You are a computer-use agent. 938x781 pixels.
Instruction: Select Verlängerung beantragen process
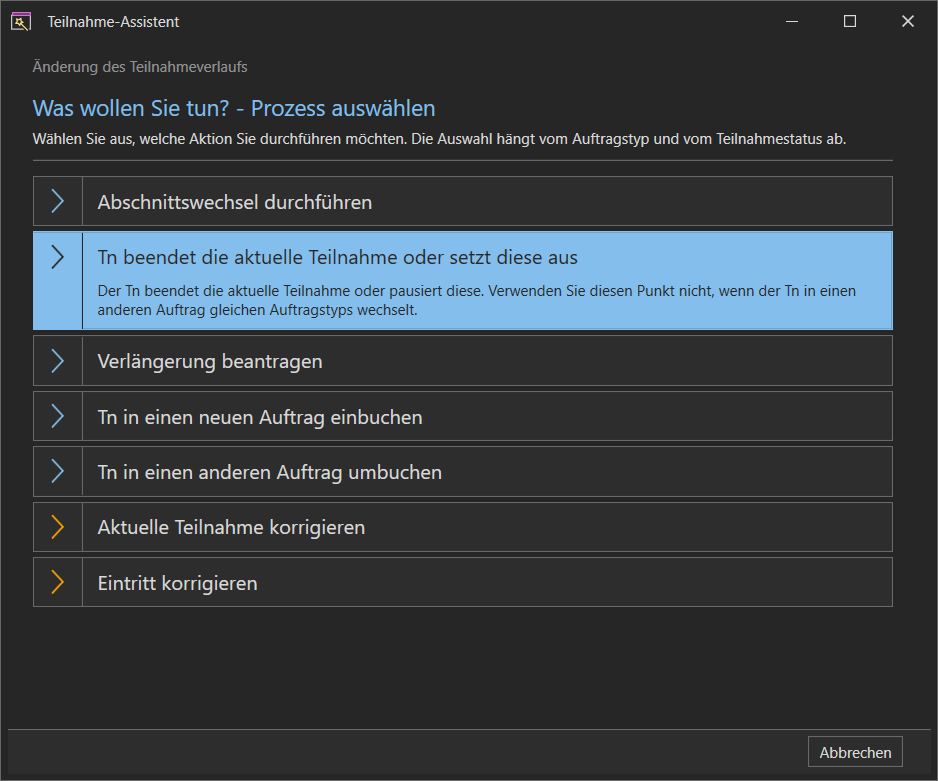coord(462,361)
